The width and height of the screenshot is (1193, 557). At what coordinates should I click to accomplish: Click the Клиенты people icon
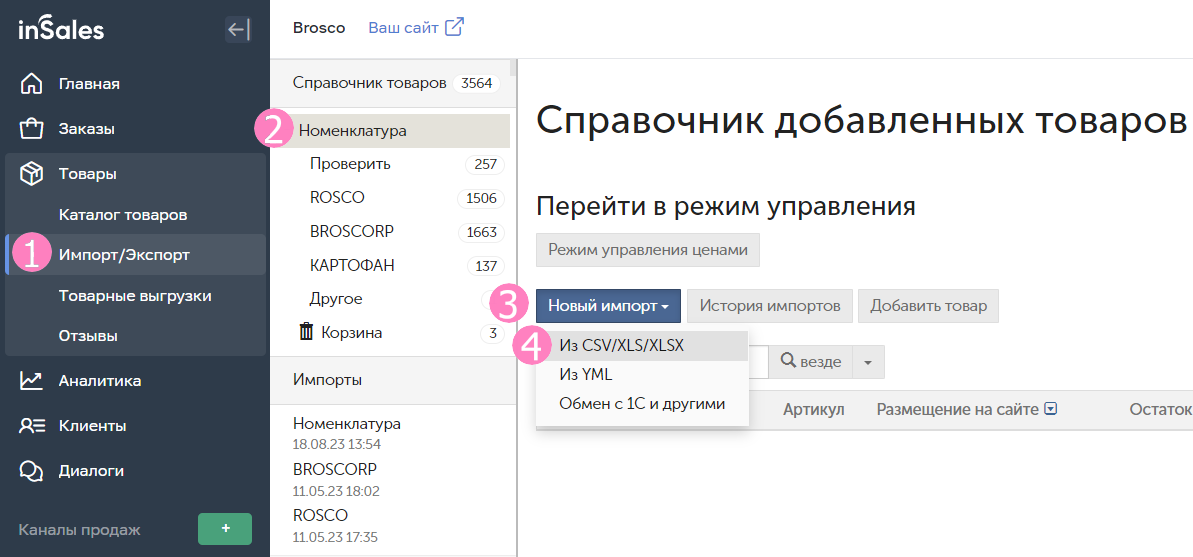click(30, 426)
